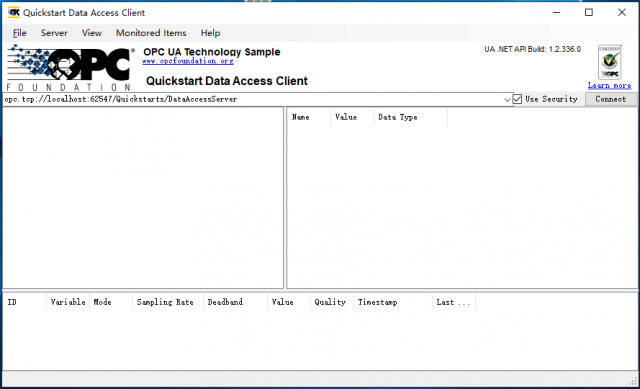Open the www.opcfoundation.org link
640x389 pixels.
click(187, 61)
